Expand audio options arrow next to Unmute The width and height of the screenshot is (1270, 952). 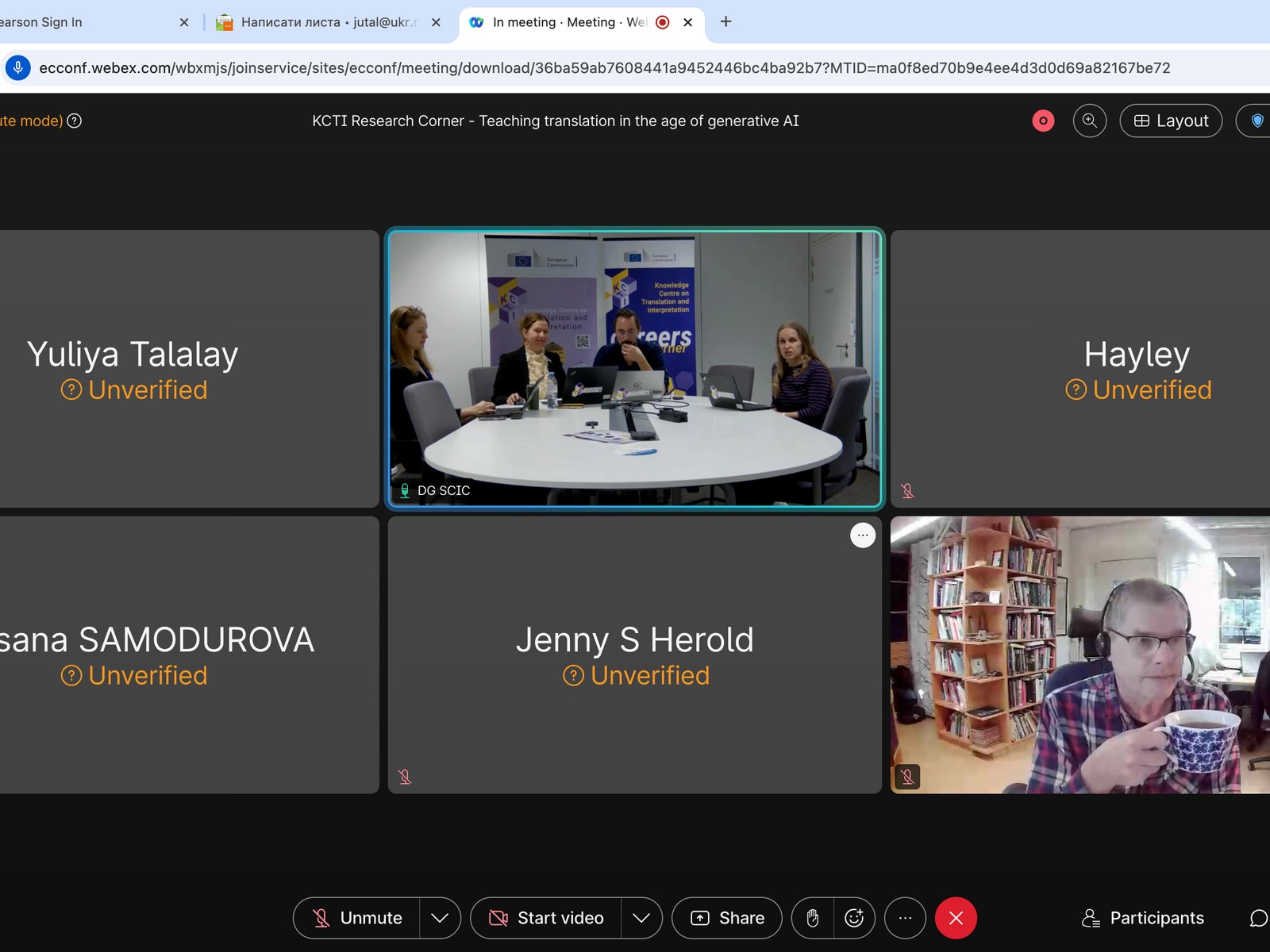click(440, 918)
